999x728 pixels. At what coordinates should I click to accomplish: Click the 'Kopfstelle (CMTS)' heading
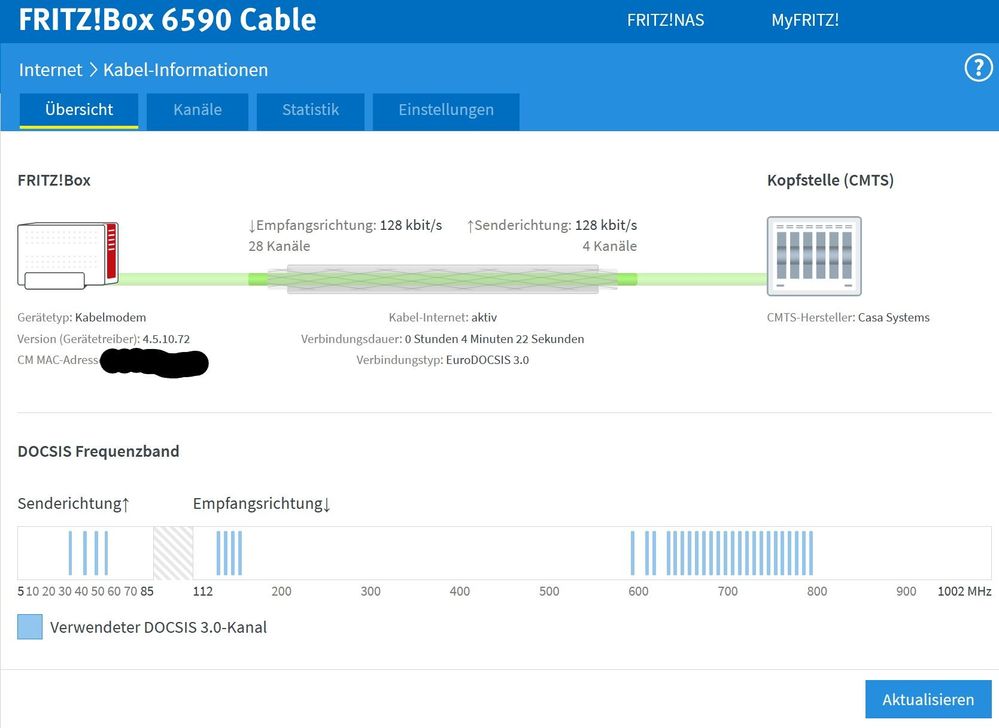click(x=830, y=180)
